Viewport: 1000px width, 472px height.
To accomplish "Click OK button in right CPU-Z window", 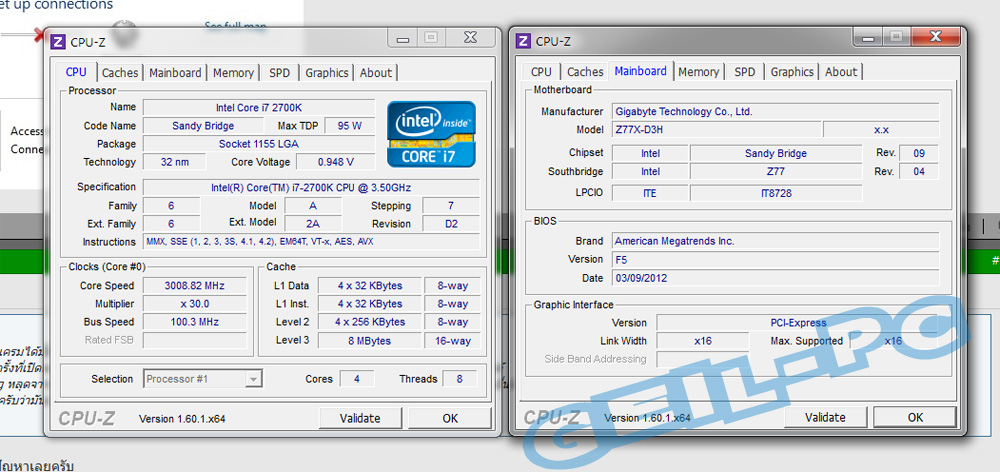I will [915, 417].
